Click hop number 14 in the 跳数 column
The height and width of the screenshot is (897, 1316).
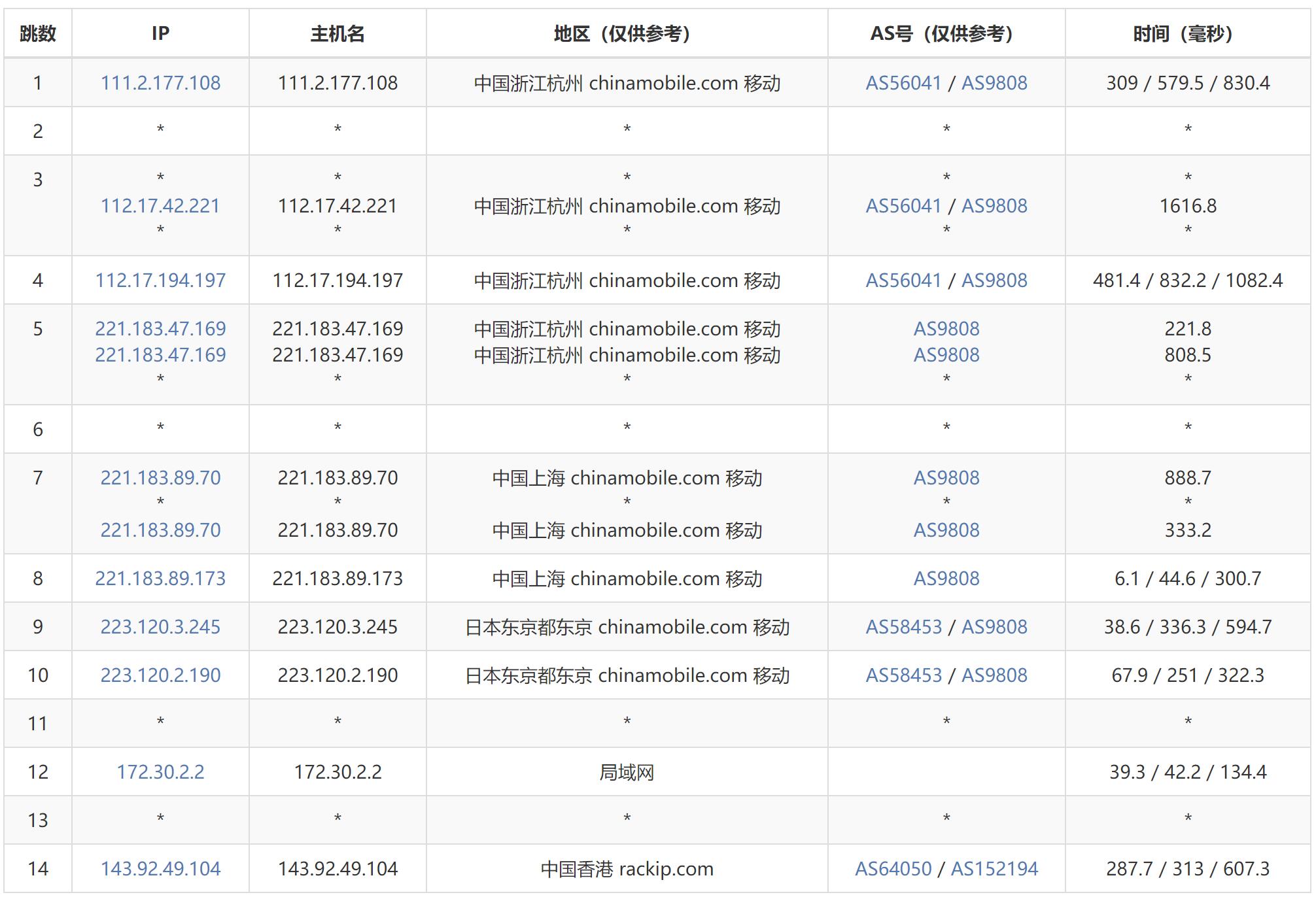[38, 869]
